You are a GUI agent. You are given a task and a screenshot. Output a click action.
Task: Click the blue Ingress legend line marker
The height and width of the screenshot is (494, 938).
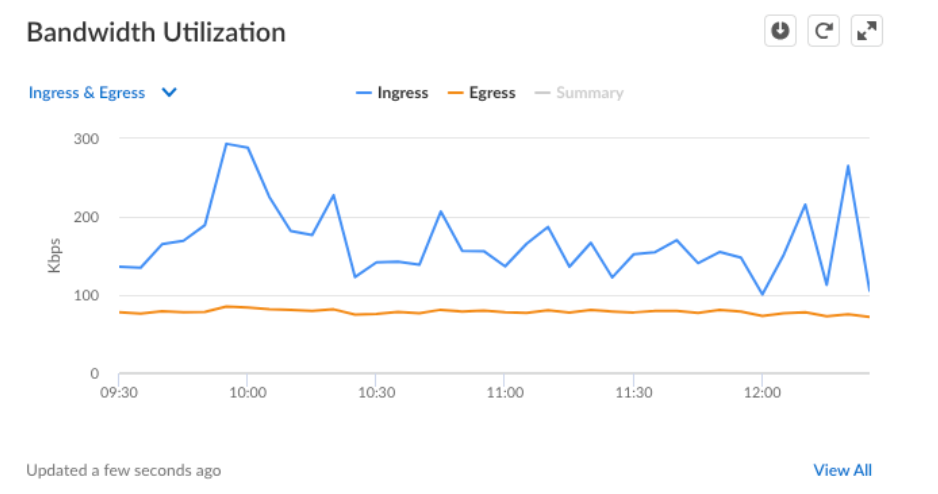[x=363, y=93]
